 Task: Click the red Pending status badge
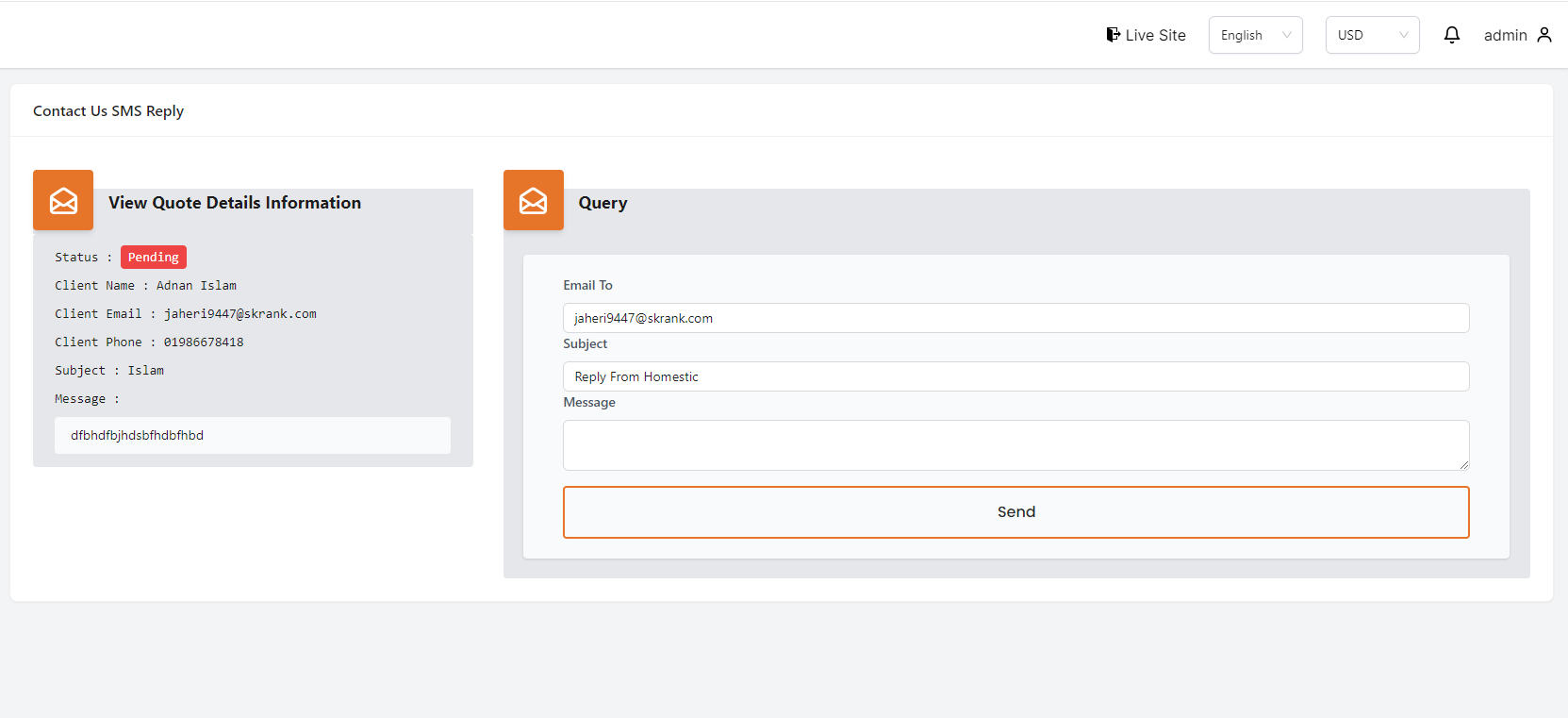(153, 257)
